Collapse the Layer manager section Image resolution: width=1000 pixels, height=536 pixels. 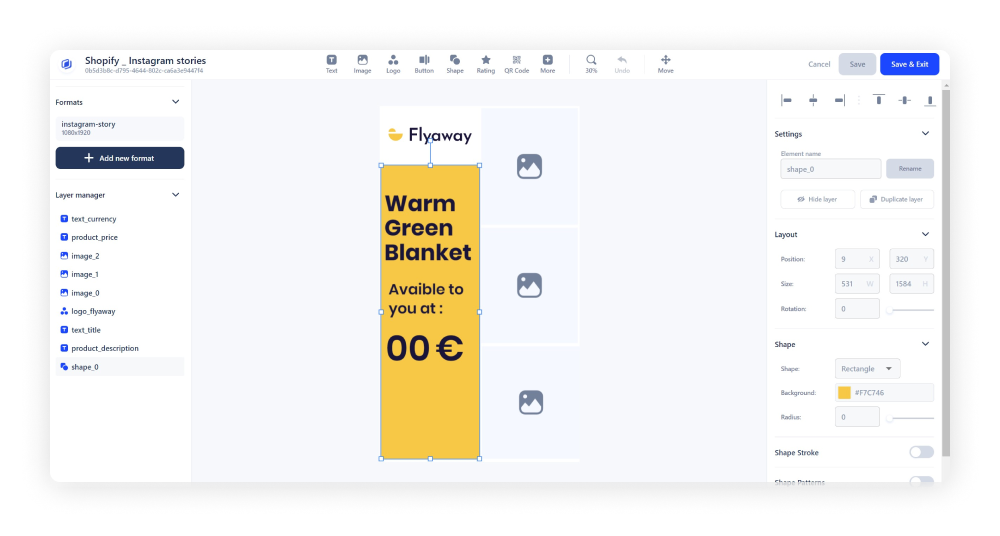pos(175,195)
